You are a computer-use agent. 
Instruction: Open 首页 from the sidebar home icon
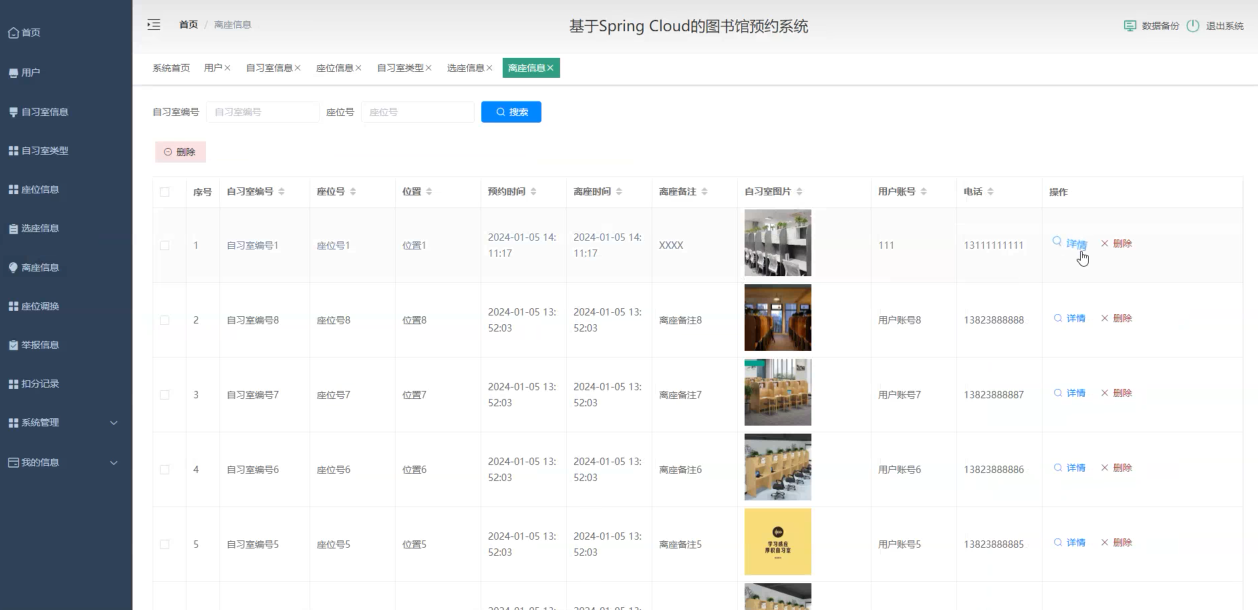(x=13, y=33)
